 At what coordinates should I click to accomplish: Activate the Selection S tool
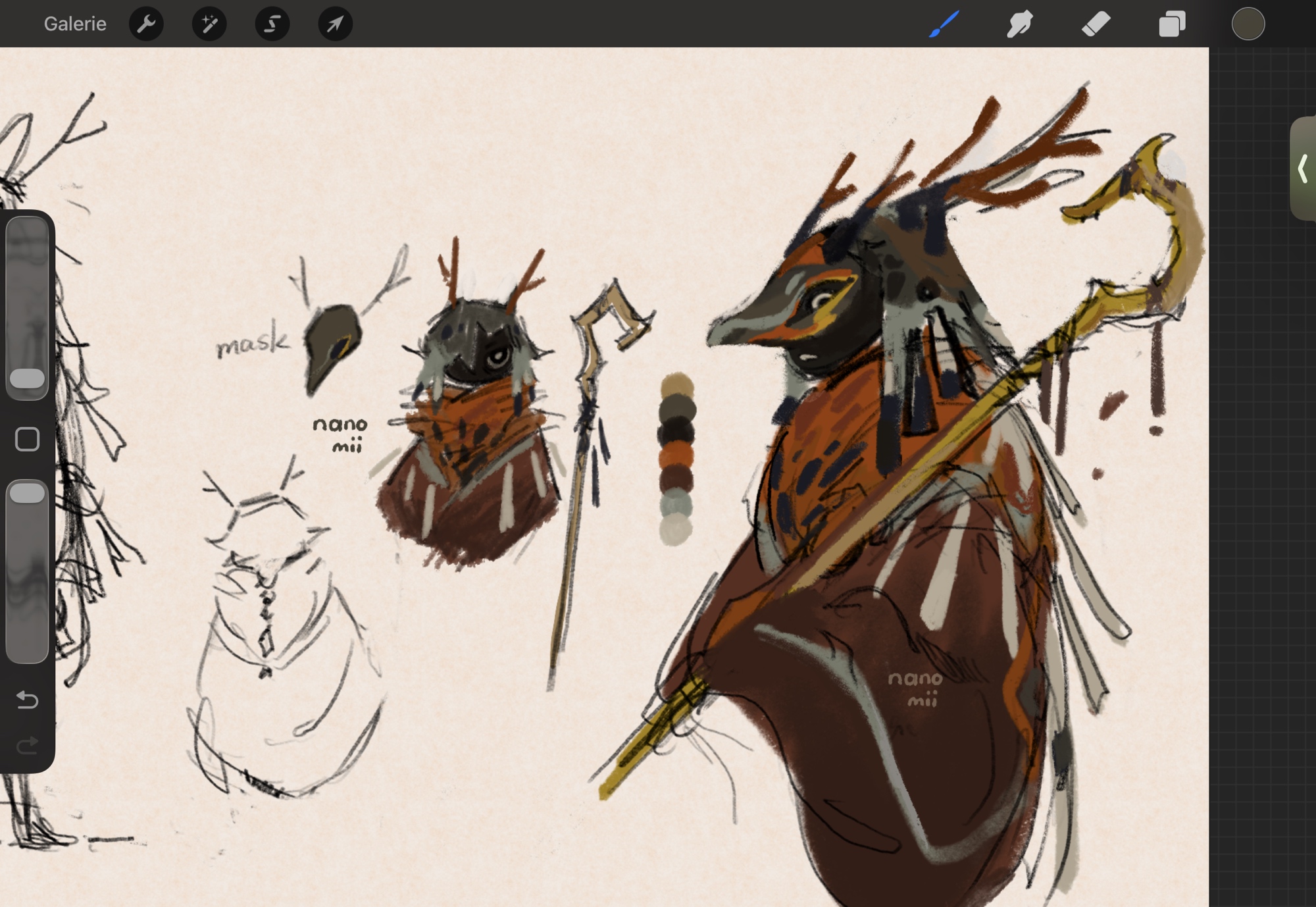[x=272, y=24]
